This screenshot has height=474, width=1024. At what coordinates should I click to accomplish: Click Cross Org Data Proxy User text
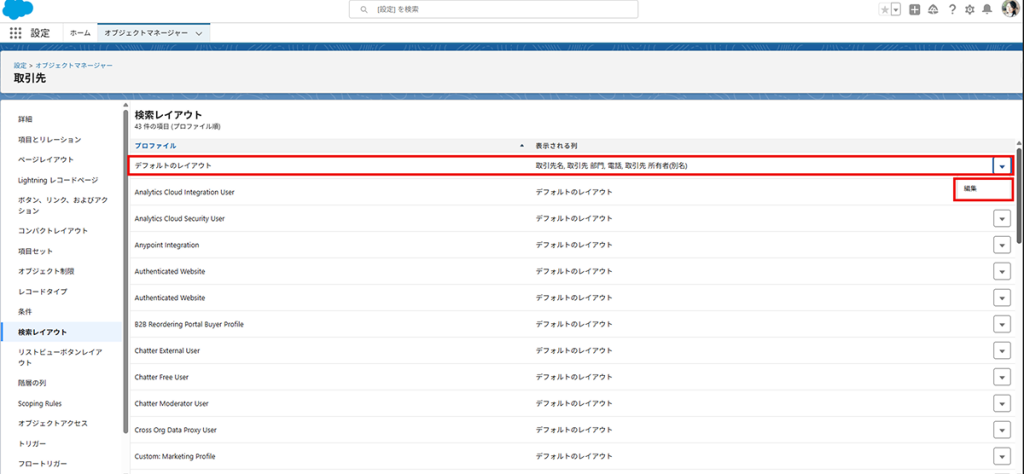click(176, 430)
